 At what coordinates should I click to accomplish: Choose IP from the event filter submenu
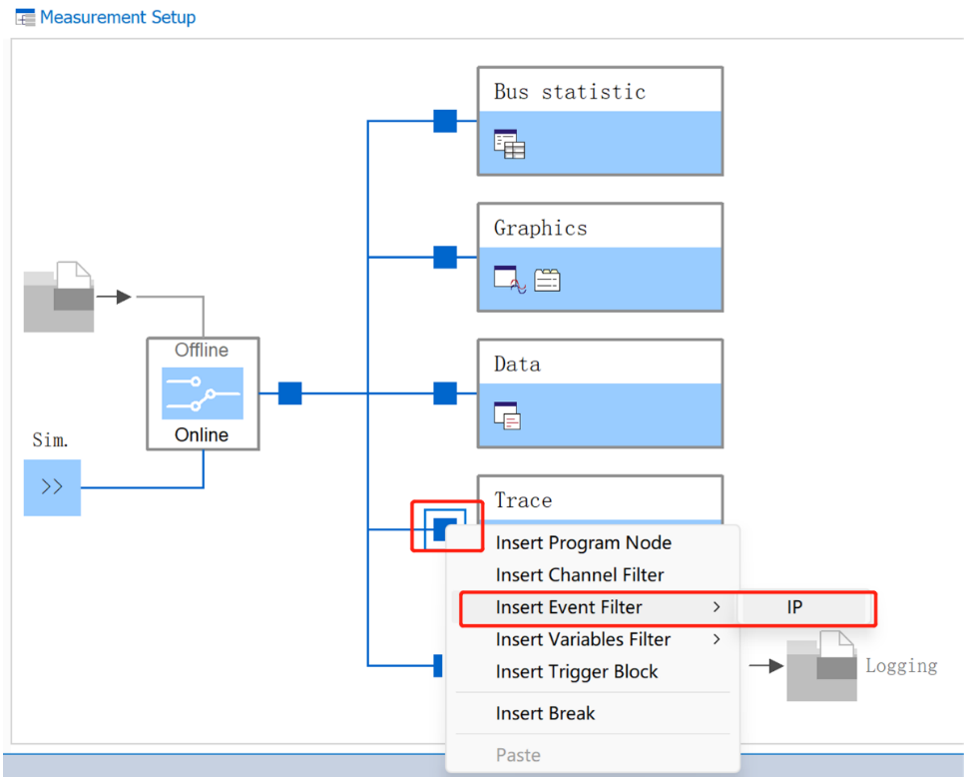795,607
